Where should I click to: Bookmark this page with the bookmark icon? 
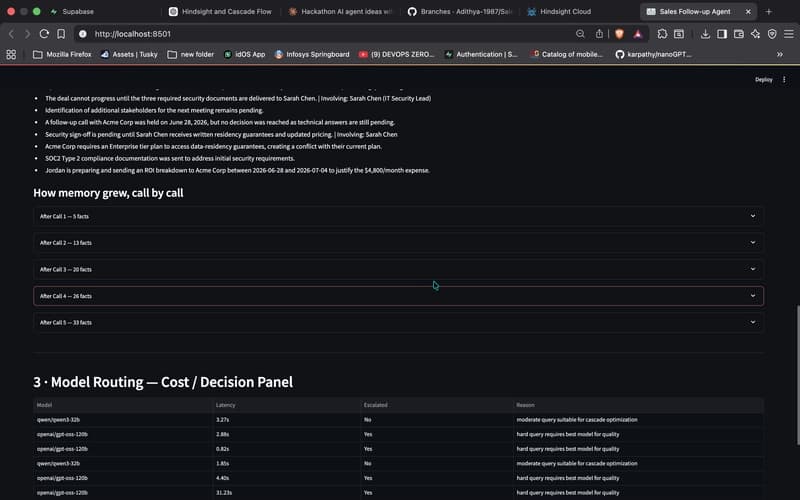61,34
